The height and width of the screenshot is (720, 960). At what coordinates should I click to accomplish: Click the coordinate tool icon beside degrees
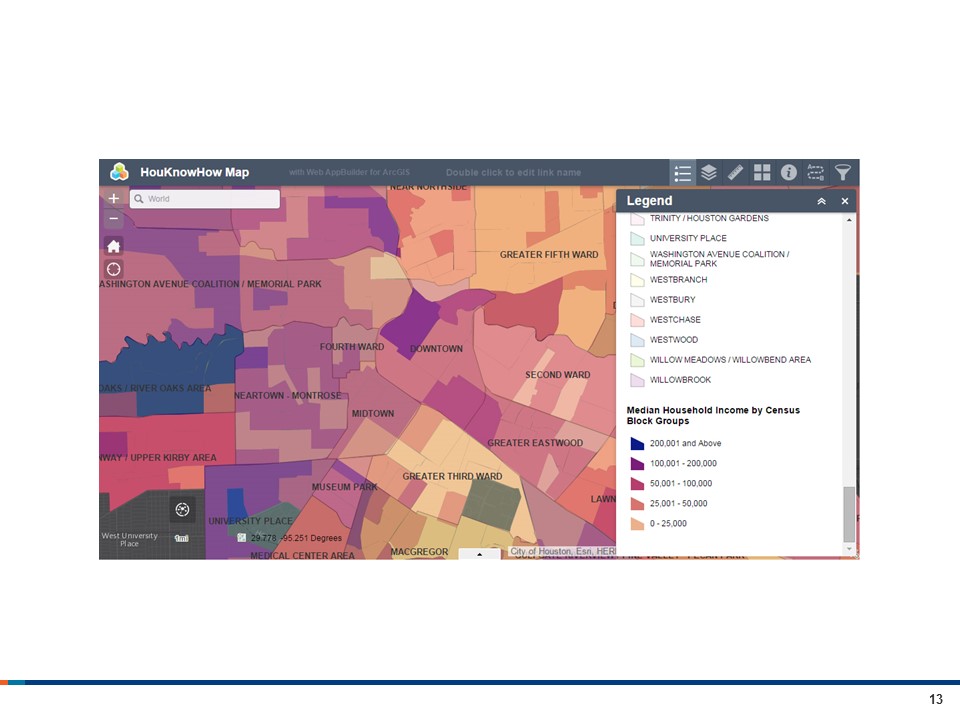click(x=242, y=538)
